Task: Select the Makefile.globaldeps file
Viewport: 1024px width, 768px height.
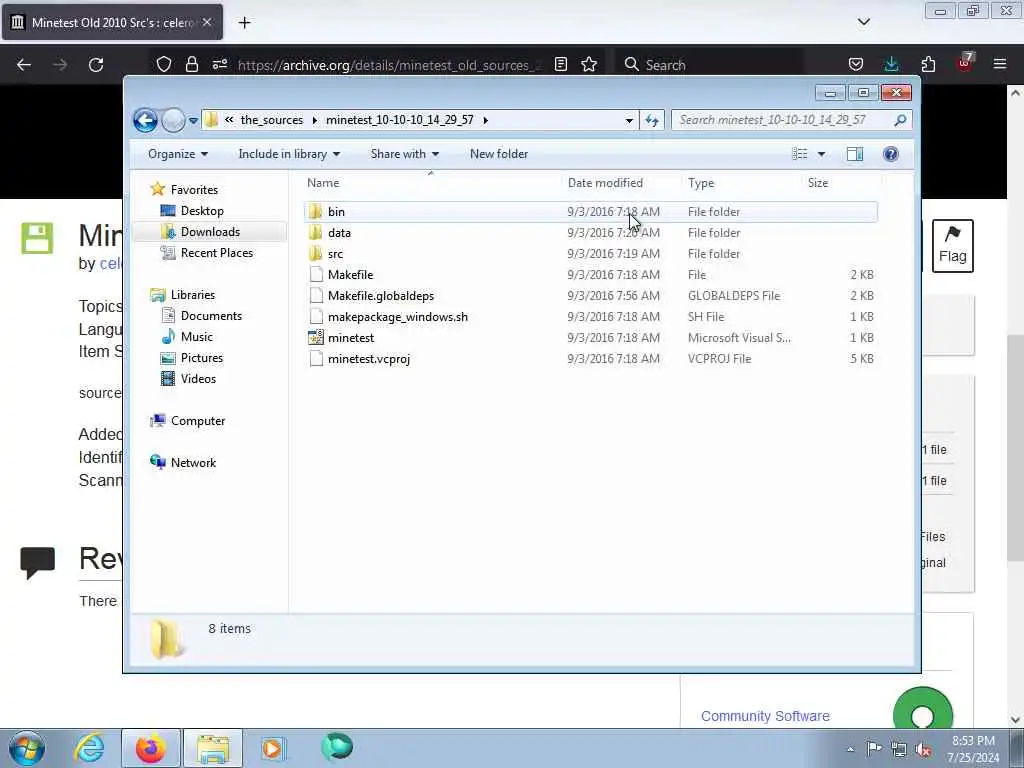Action: click(381, 296)
